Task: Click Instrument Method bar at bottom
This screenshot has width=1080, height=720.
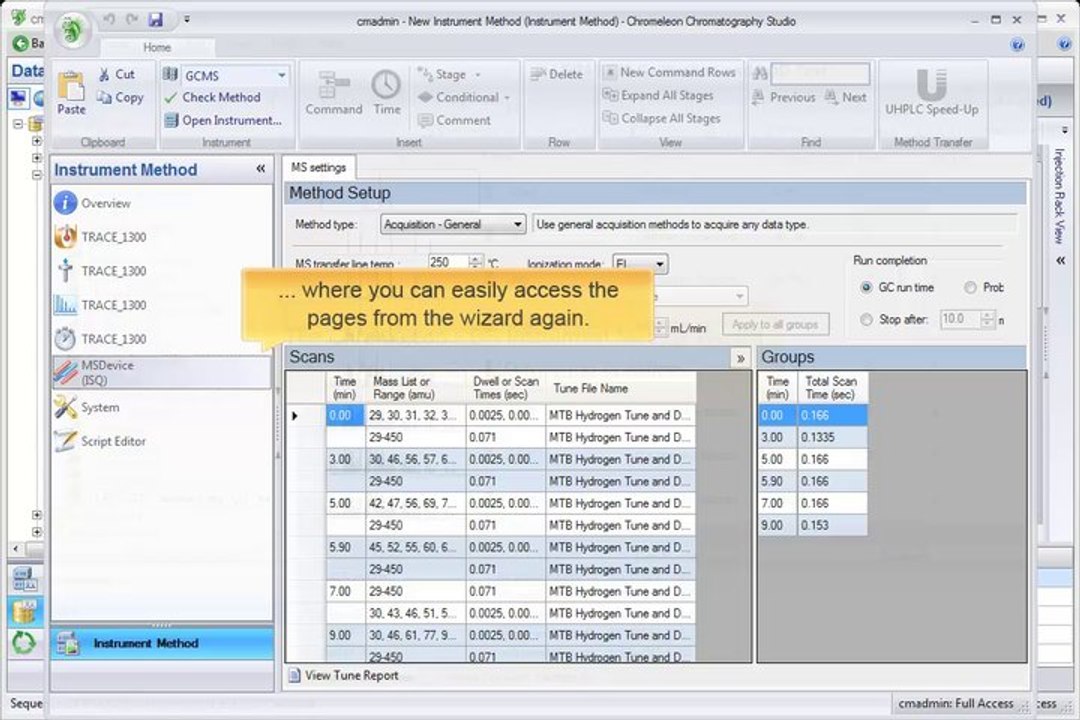Action: pos(162,644)
